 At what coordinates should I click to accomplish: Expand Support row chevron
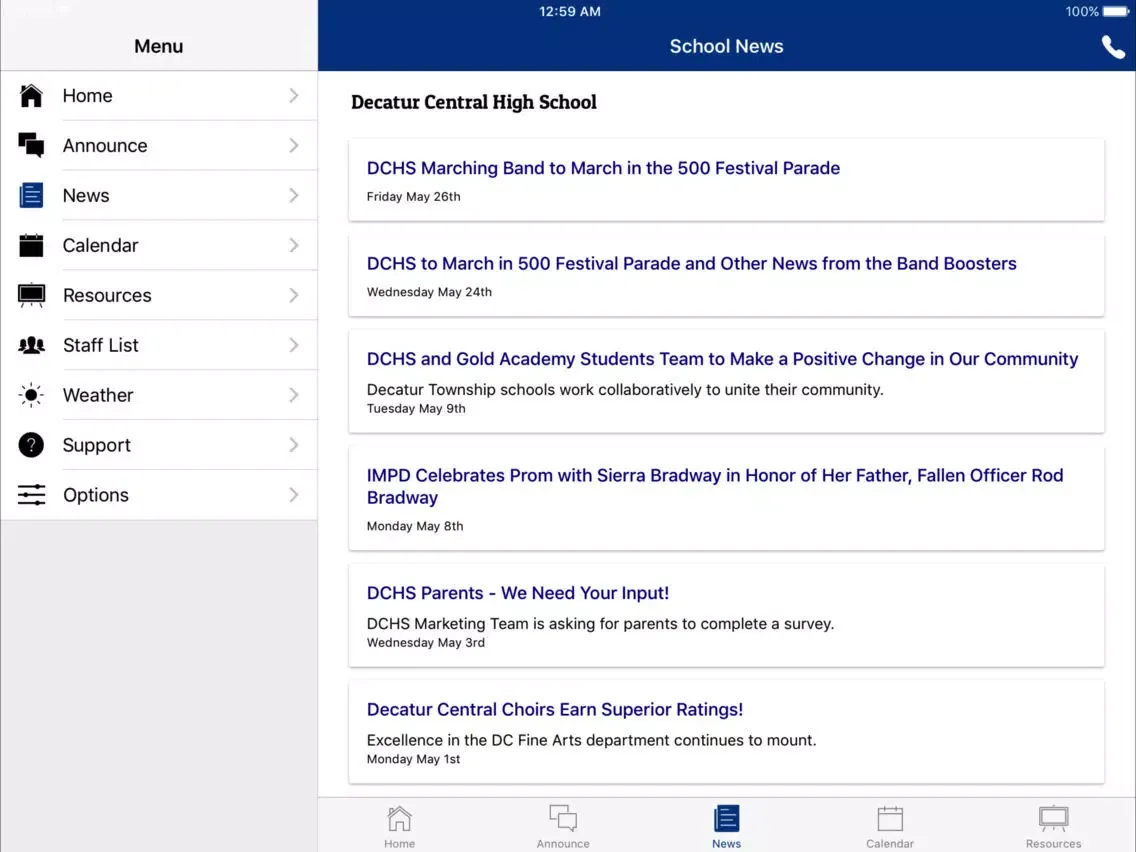(x=293, y=445)
